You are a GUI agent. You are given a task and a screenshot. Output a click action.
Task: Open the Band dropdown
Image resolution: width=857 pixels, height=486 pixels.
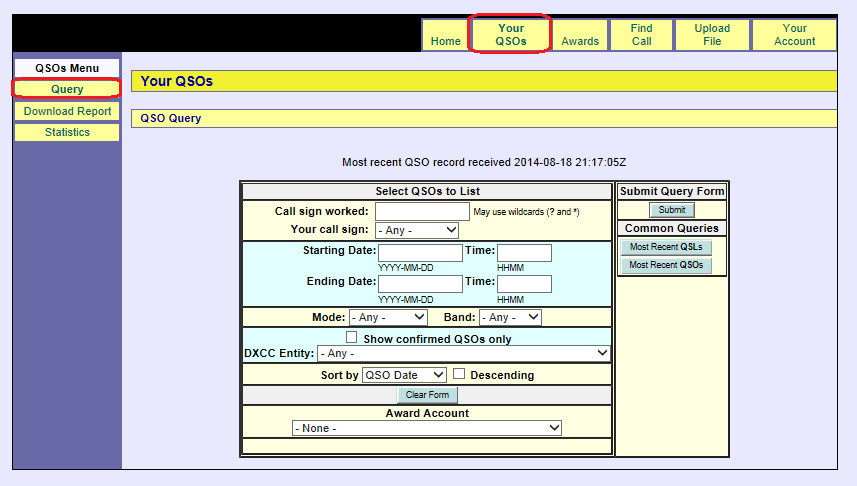[x=510, y=317]
